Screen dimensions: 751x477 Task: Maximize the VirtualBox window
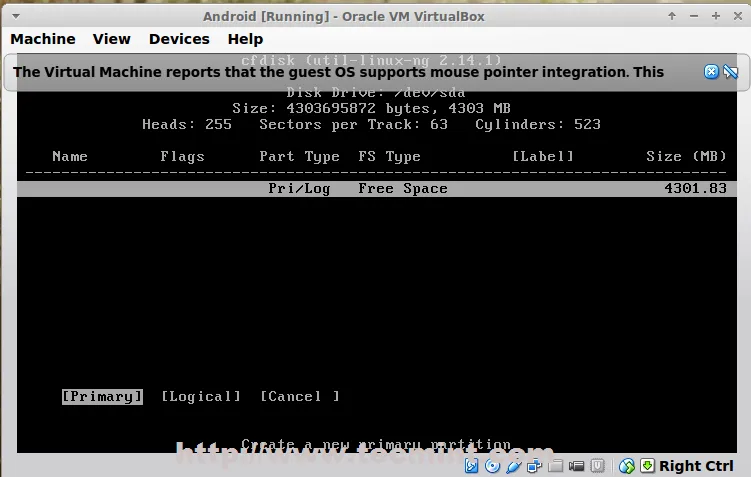pyautogui.click(x=716, y=16)
